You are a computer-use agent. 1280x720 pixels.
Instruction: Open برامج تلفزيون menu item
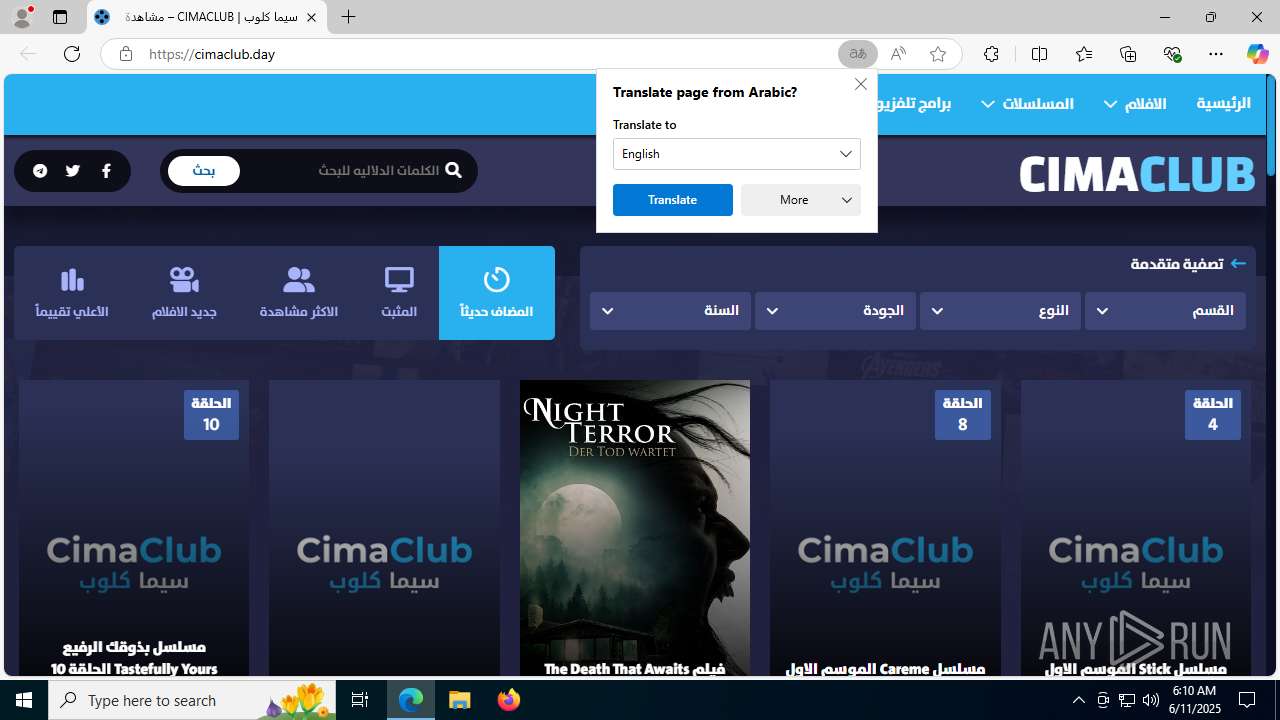tap(913, 104)
